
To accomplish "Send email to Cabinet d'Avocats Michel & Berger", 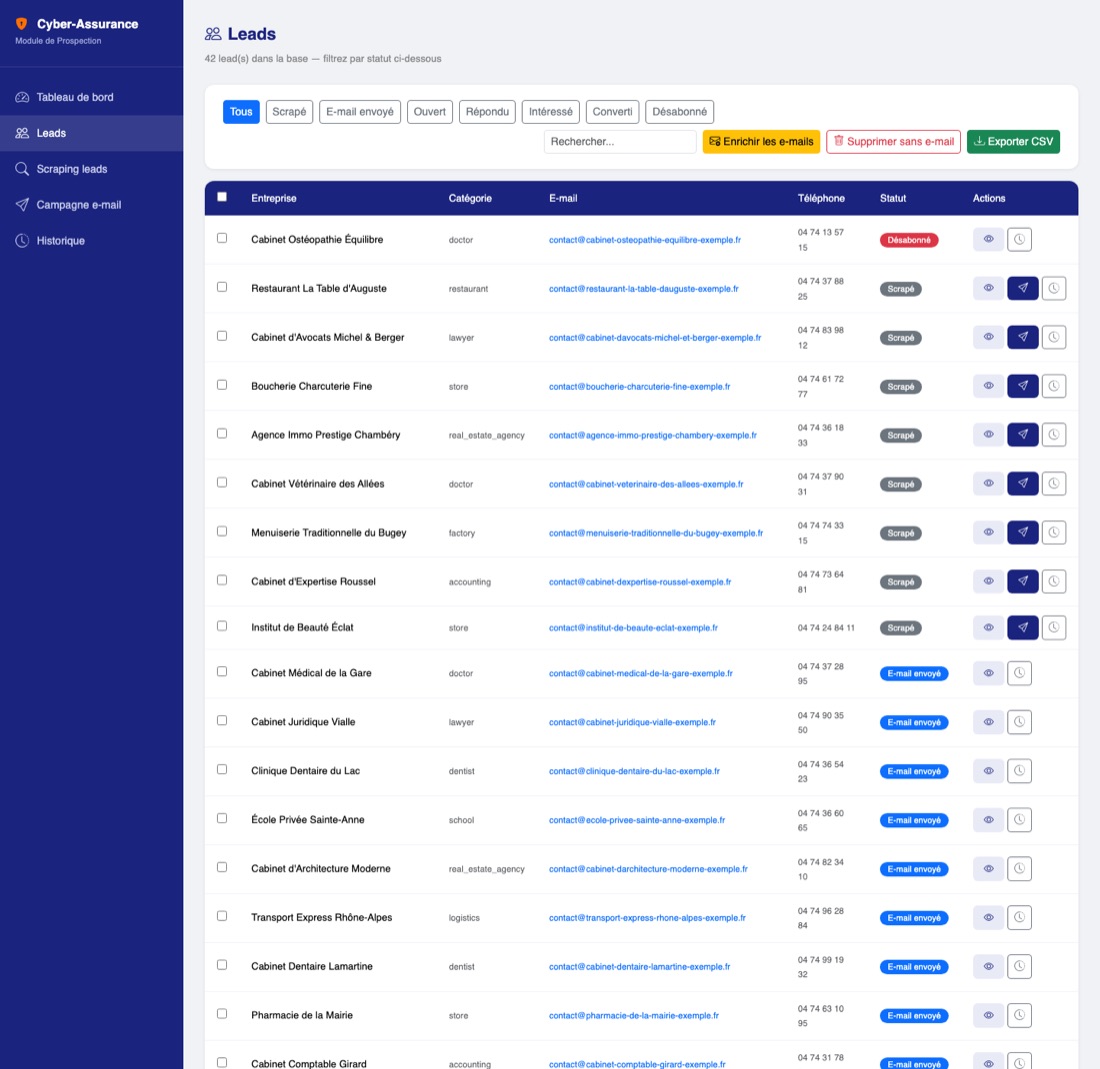I will pyautogui.click(x=1023, y=337).
